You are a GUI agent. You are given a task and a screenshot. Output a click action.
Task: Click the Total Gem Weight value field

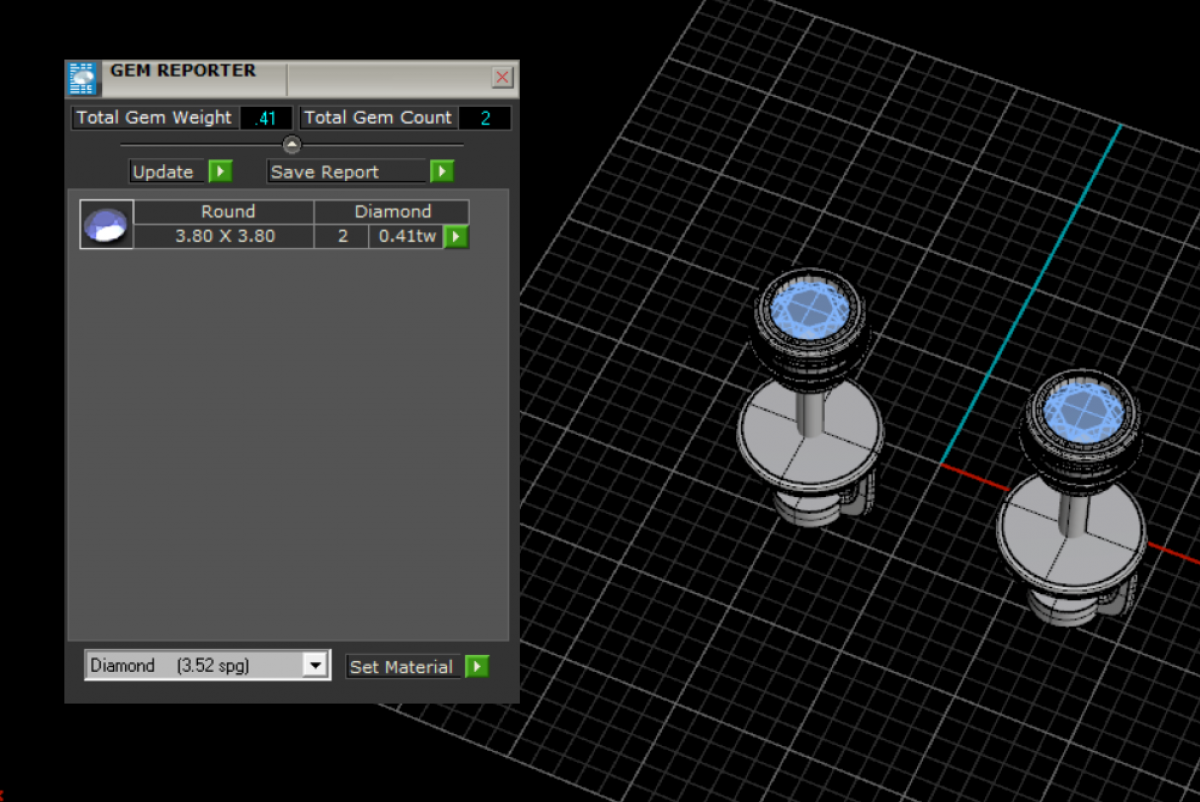coord(266,118)
